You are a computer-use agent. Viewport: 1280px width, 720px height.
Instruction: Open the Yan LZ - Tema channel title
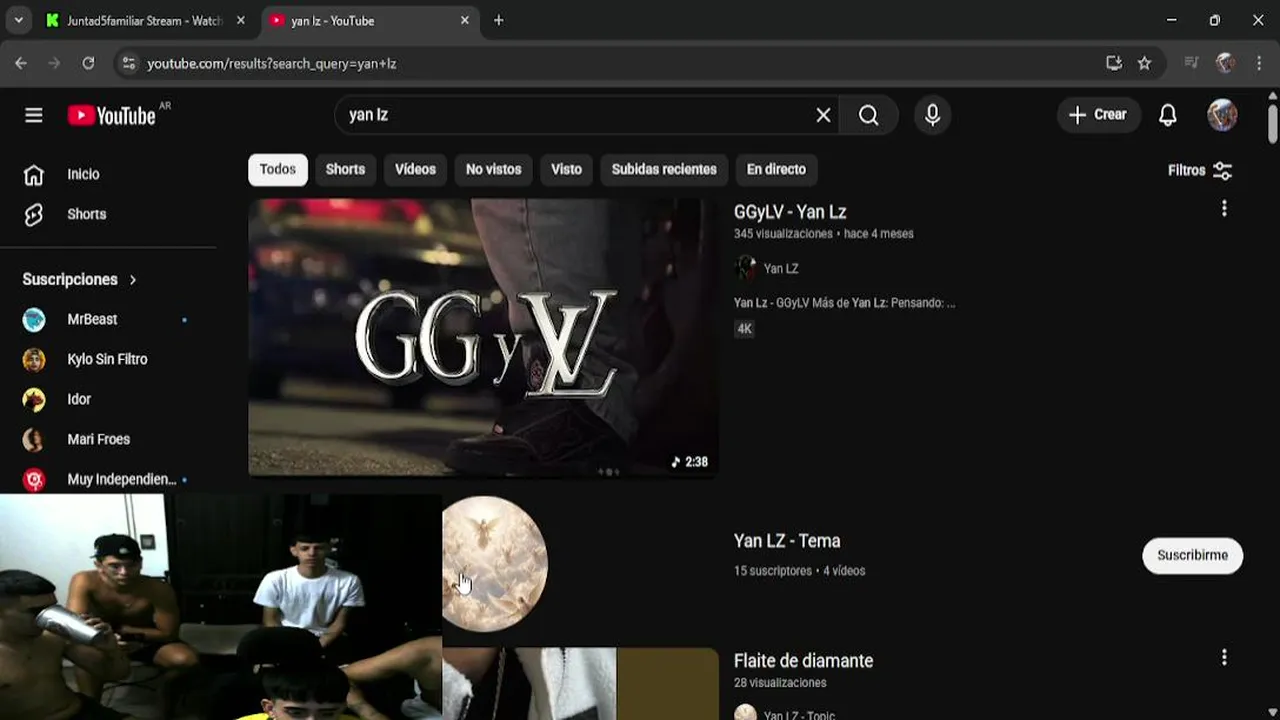[x=787, y=541]
